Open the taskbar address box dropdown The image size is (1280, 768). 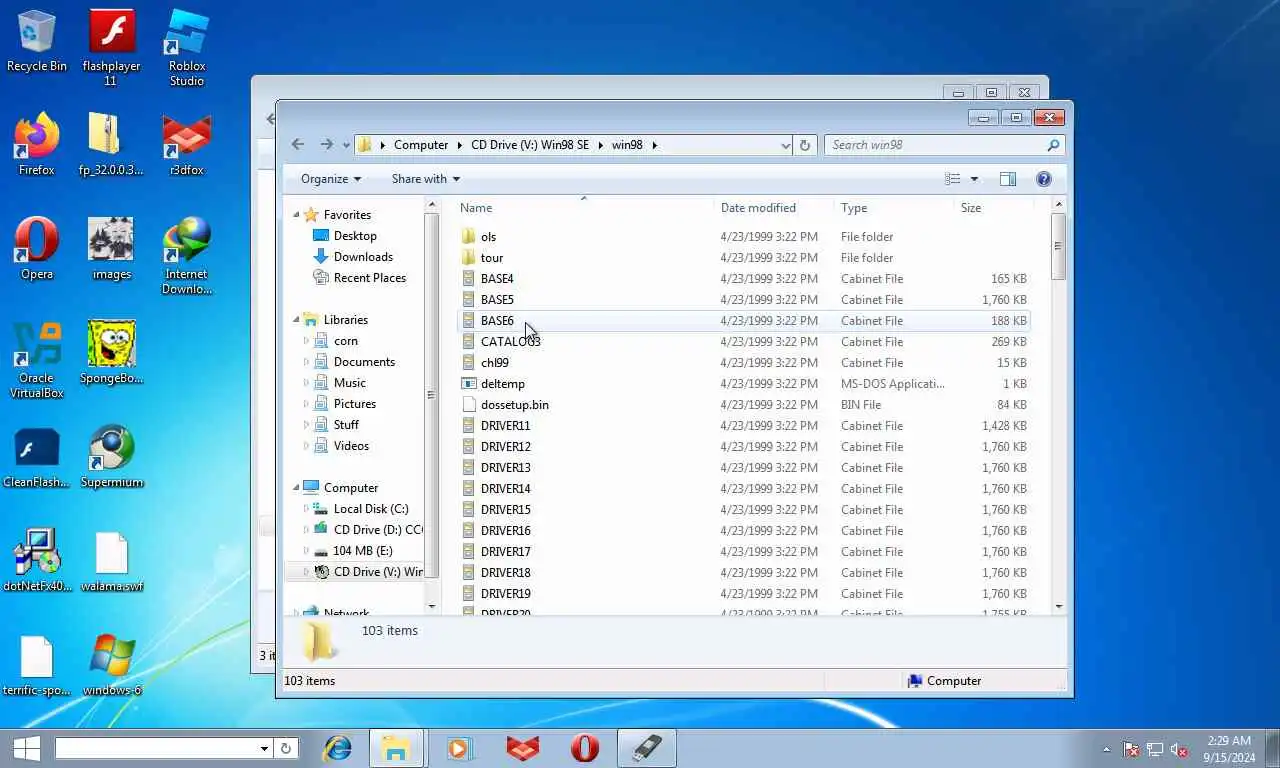264,748
